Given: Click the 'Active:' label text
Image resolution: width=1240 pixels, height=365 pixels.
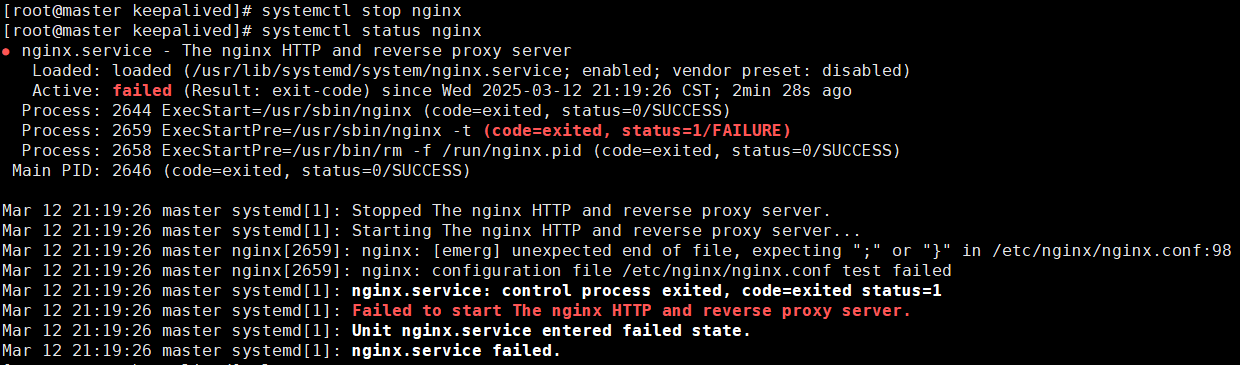Looking at the screenshot, I should 67,90.
